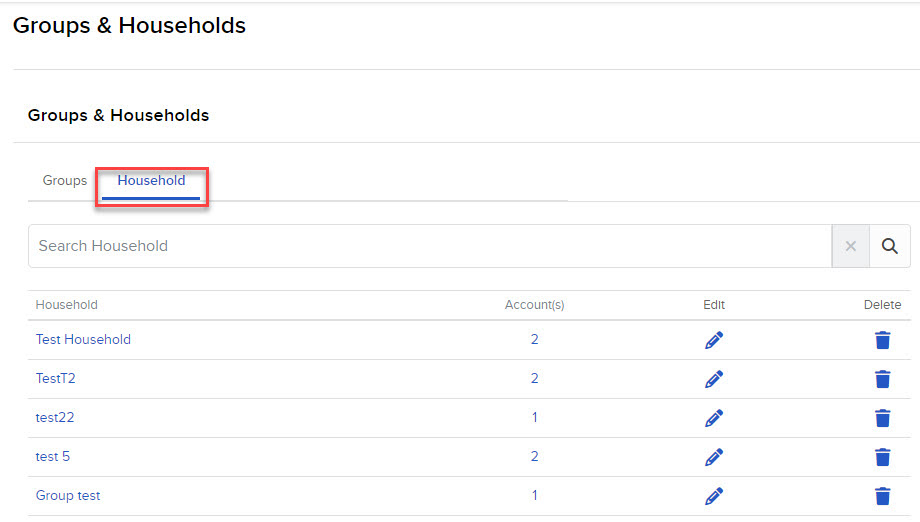The height and width of the screenshot is (522, 920).
Task: Focus the Search Household input field
Action: click(430, 246)
